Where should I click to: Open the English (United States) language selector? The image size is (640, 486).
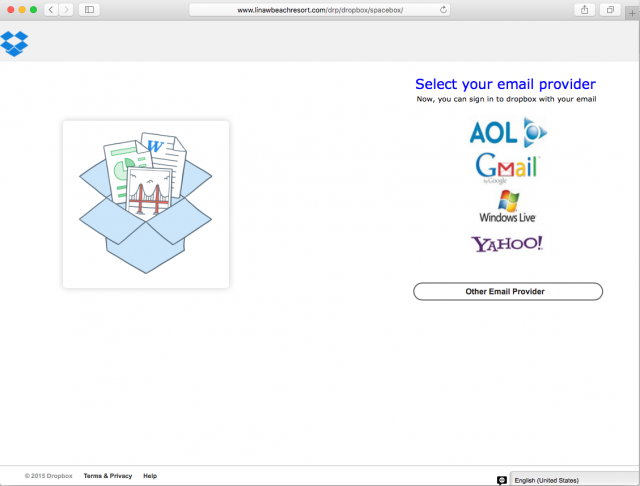coord(575,480)
